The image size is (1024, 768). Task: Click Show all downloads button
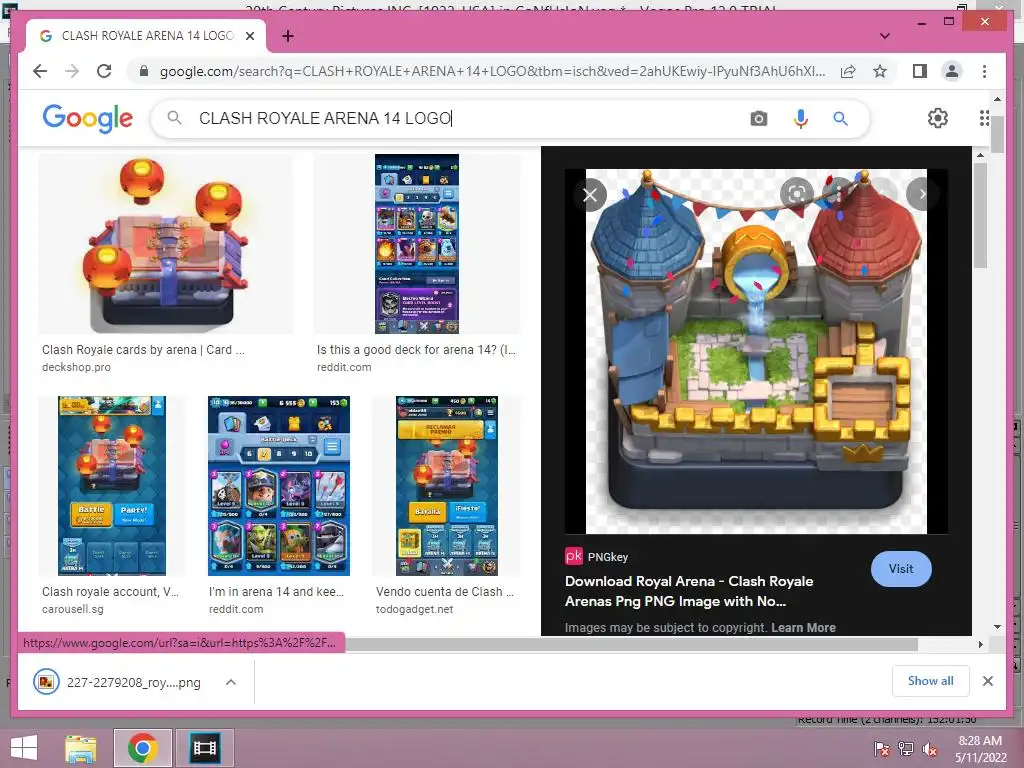click(x=931, y=681)
